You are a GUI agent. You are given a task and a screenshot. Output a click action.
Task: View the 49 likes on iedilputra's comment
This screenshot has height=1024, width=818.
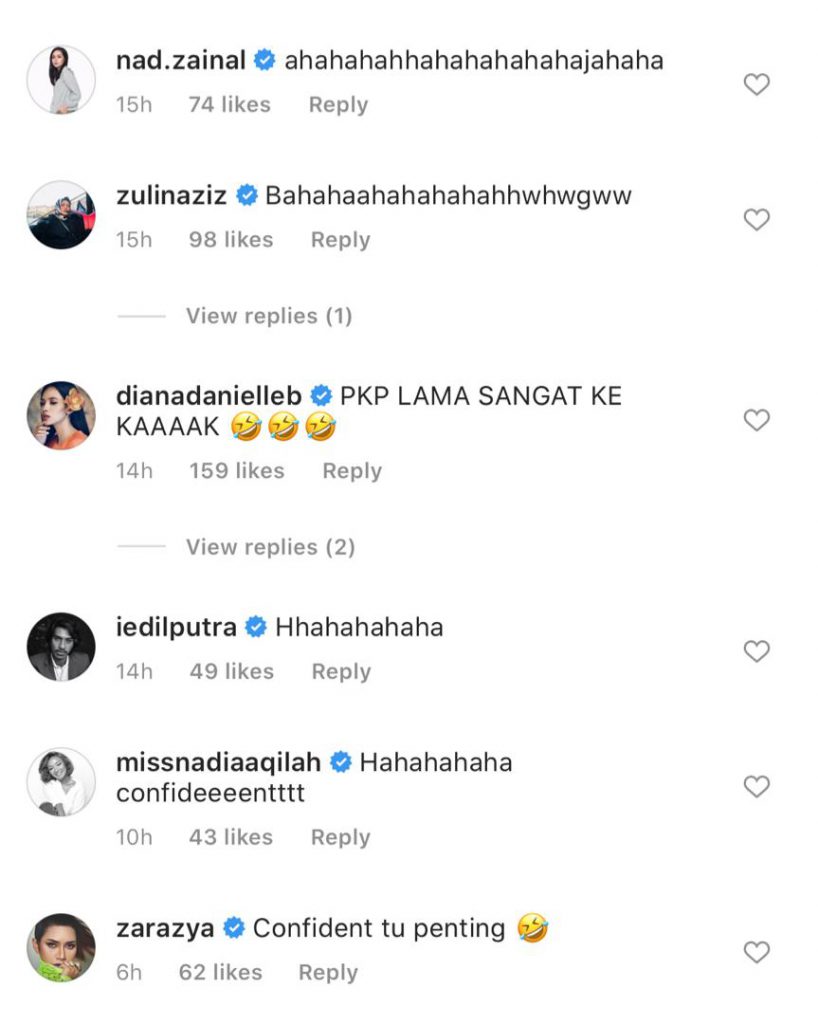coord(232,672)
